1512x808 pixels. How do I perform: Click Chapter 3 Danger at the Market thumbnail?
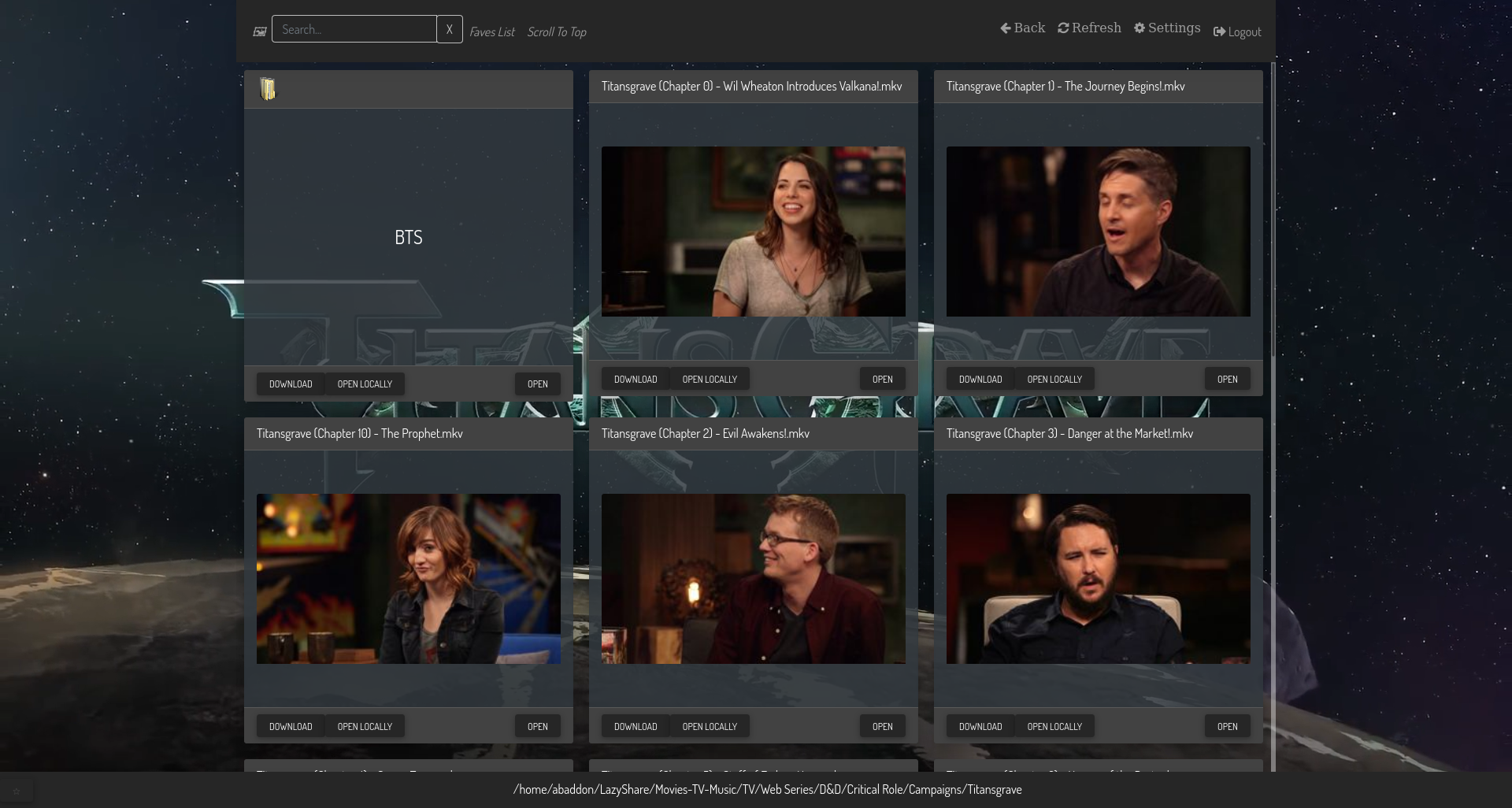(1099, 579)
